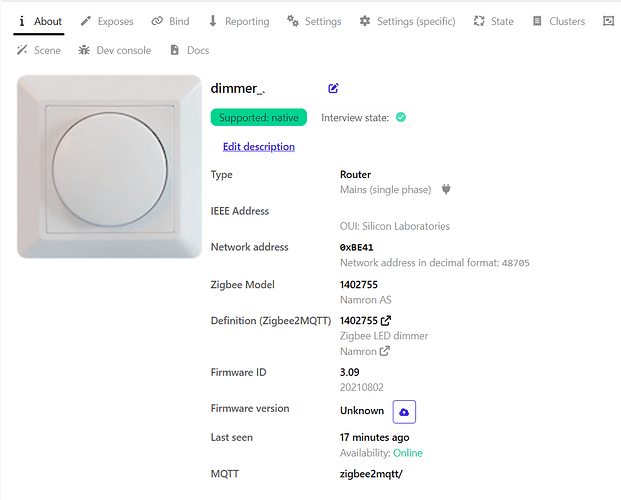The width and height of the screenshot is (621, 500).
Task: Click the network address 0xBE41
Action: (356, 248)
